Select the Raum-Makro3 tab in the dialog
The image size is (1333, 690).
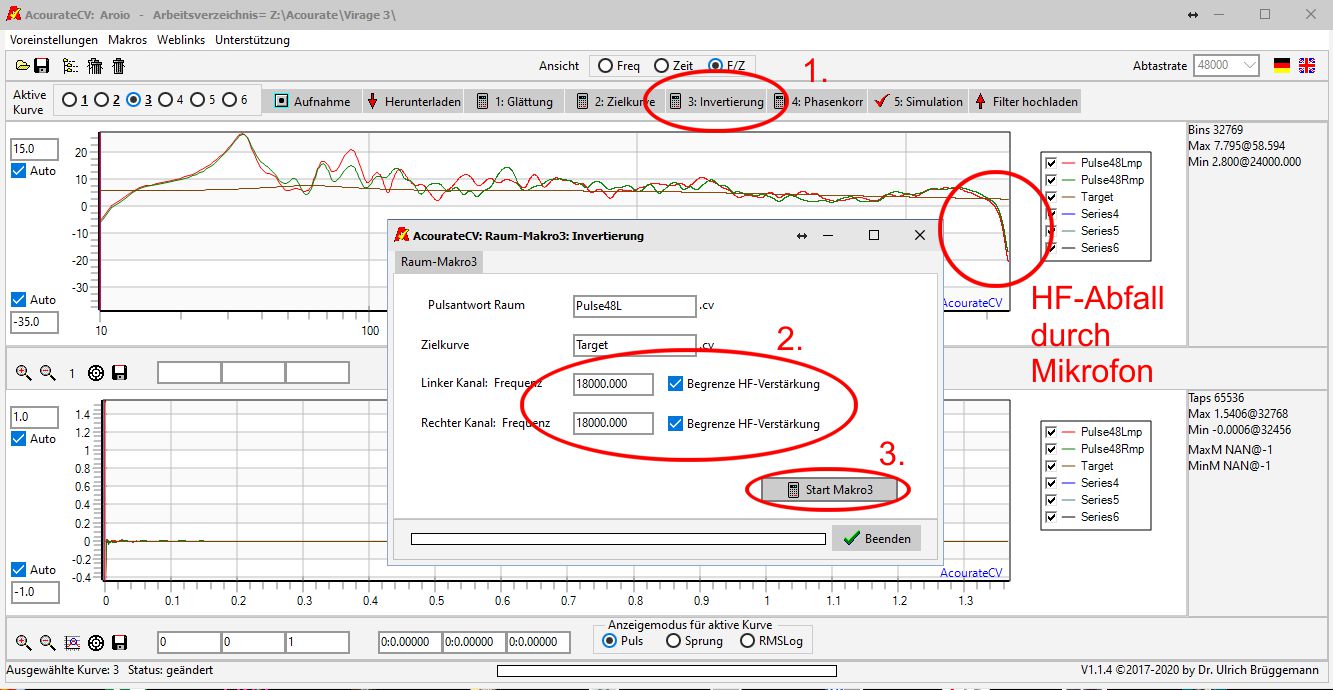(440, 261)
